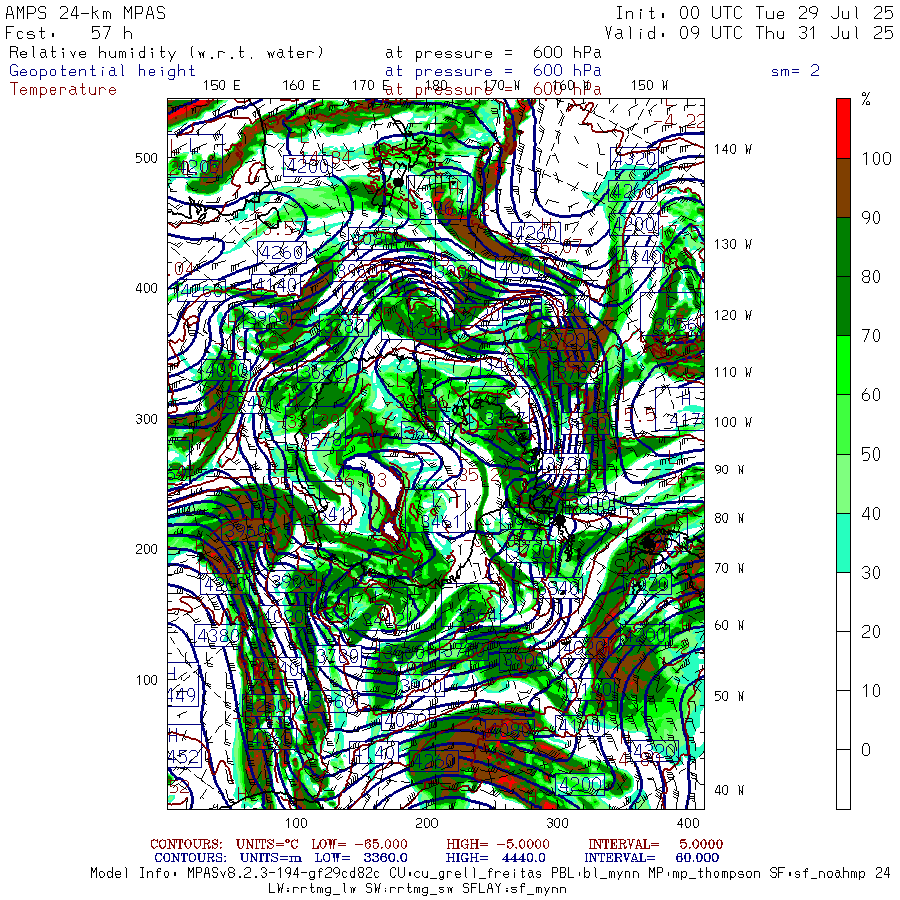Viewport: 900px width, 900px height.
Task: Click the blue "at pressure = 600 hPa" text
Action: tap(493, 71)
